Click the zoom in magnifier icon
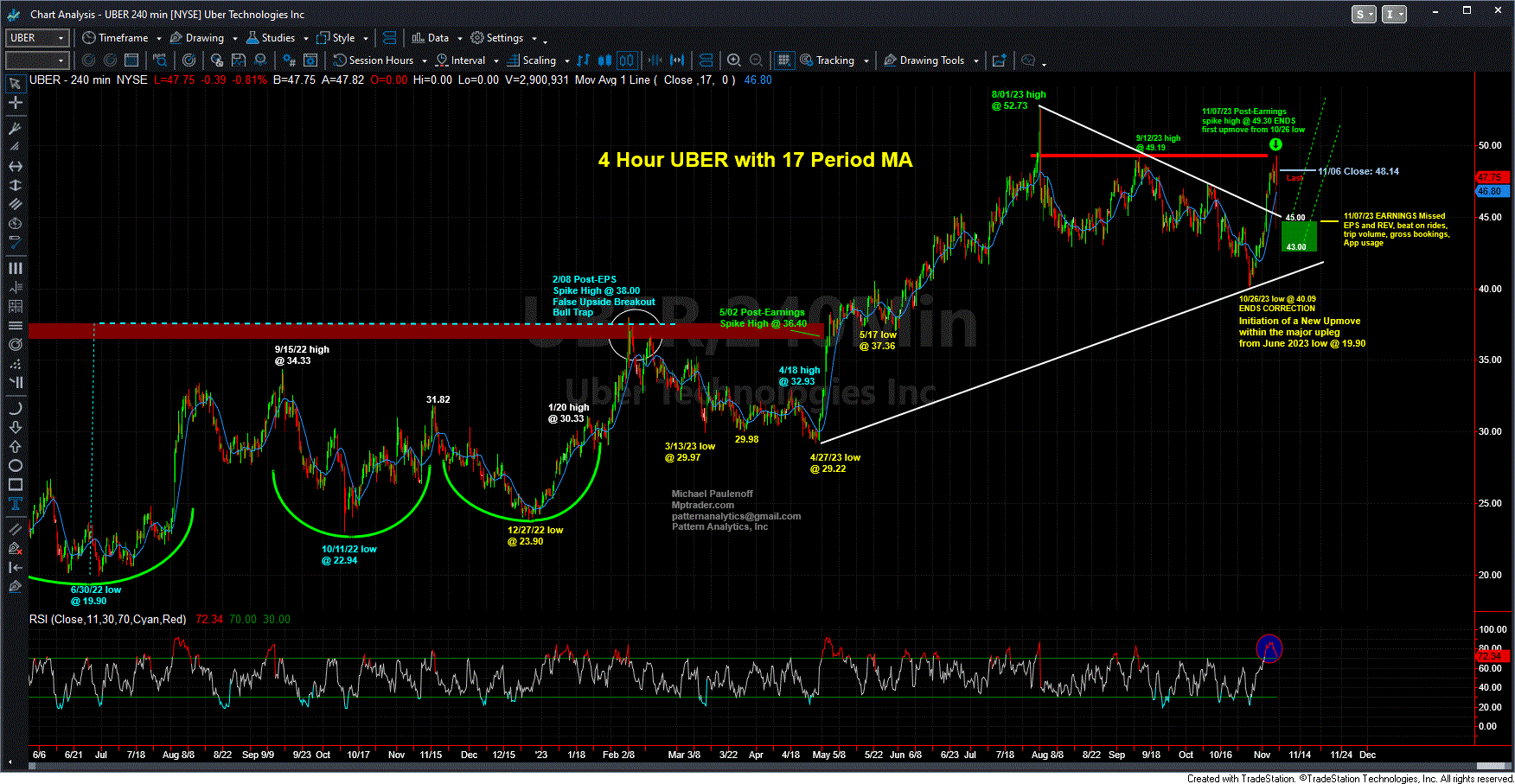The height and width of the screenshot is (784, 1515). (734, 61)
